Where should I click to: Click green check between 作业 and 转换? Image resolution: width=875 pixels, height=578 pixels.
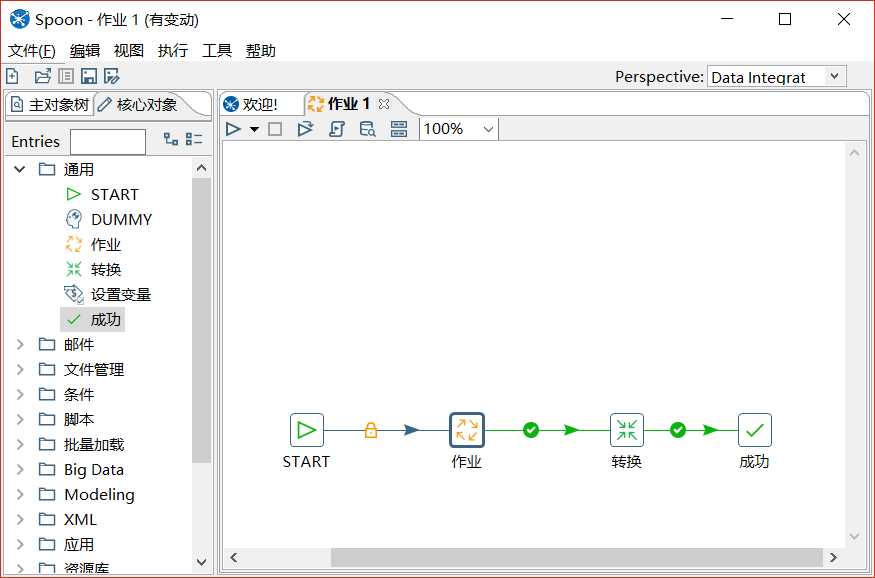click(531, 430)
